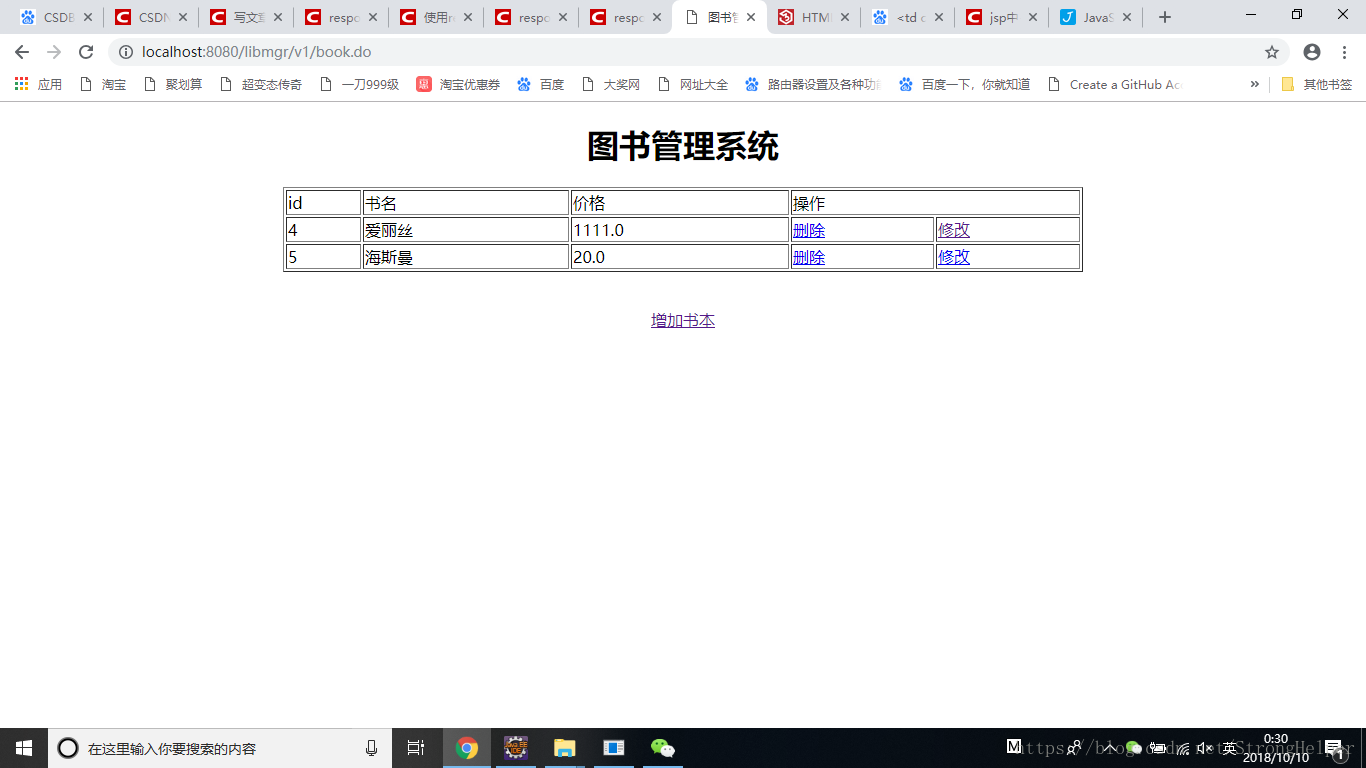Screen dimensions: 1366x768
Task: Open the 淘宝 bookmark
Action: pyautogui.click(x=103, y=85)
